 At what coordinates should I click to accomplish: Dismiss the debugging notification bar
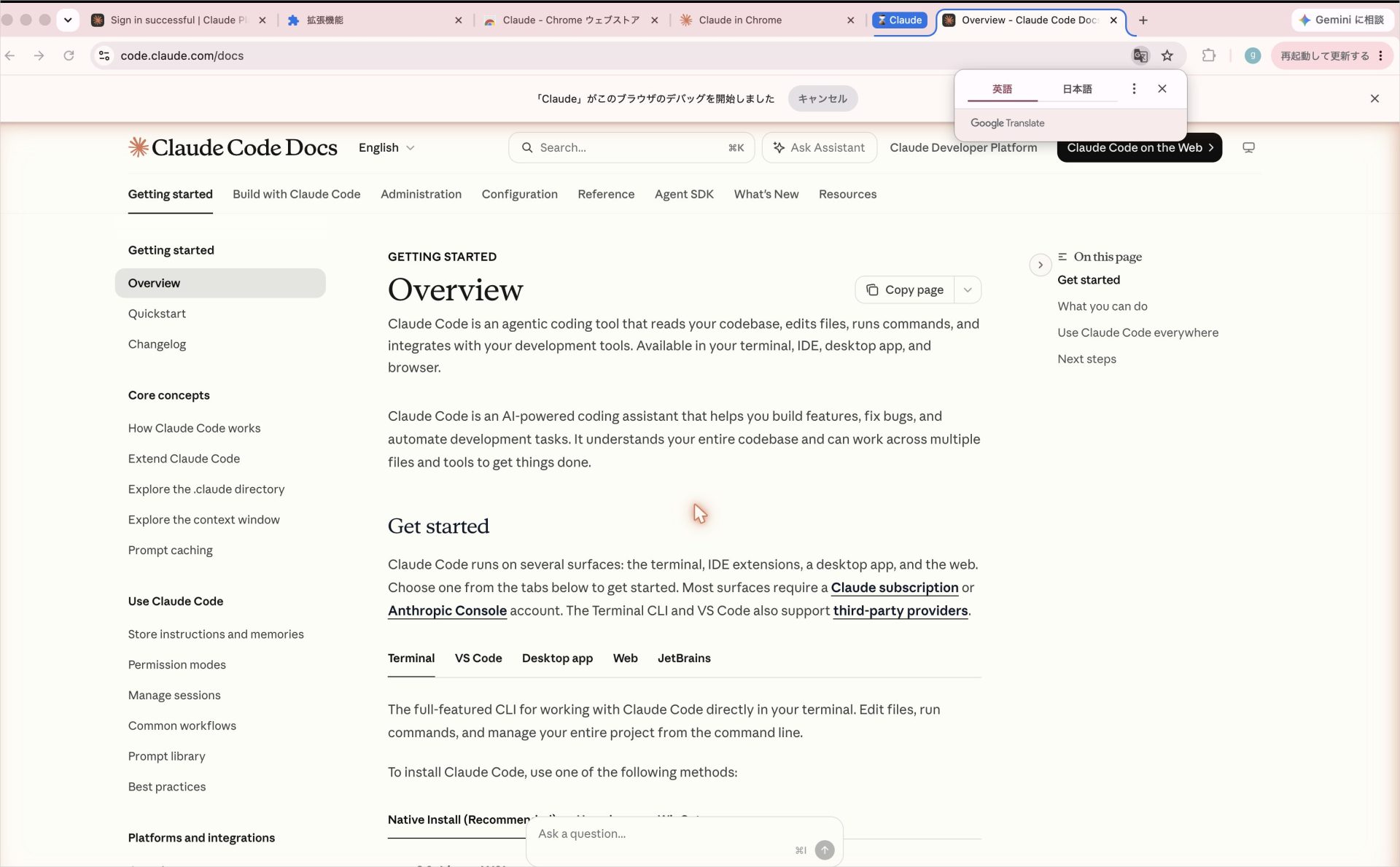tap(1374, 98)
